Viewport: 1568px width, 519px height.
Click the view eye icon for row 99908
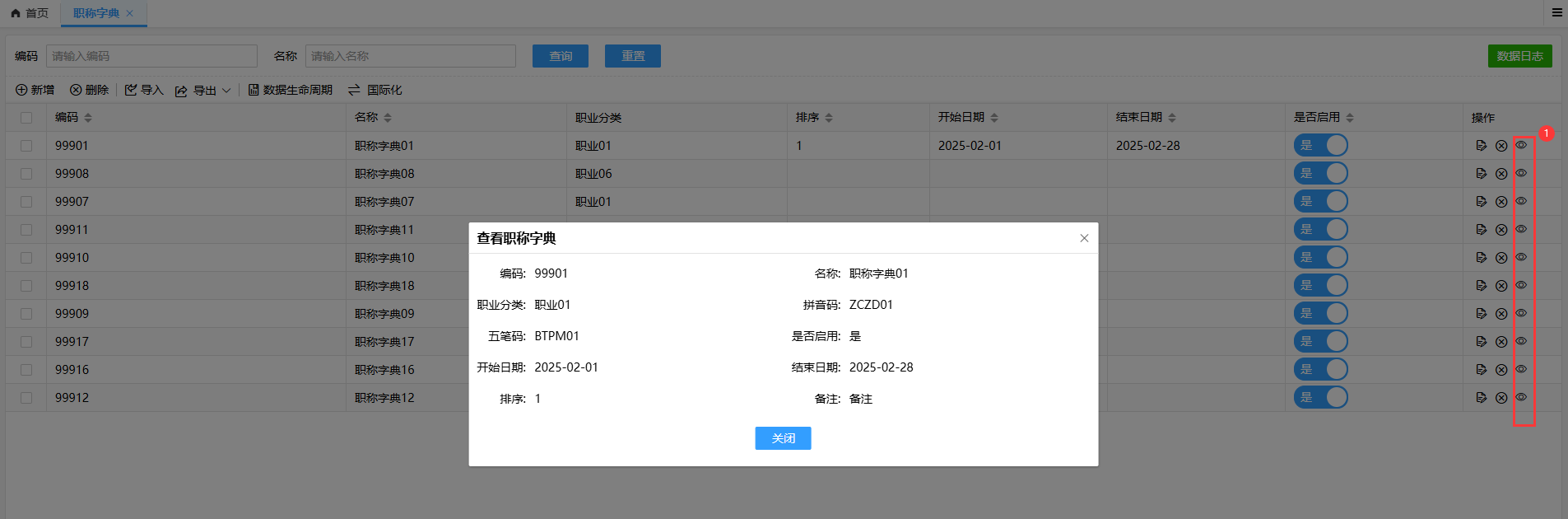point(1521,173)
